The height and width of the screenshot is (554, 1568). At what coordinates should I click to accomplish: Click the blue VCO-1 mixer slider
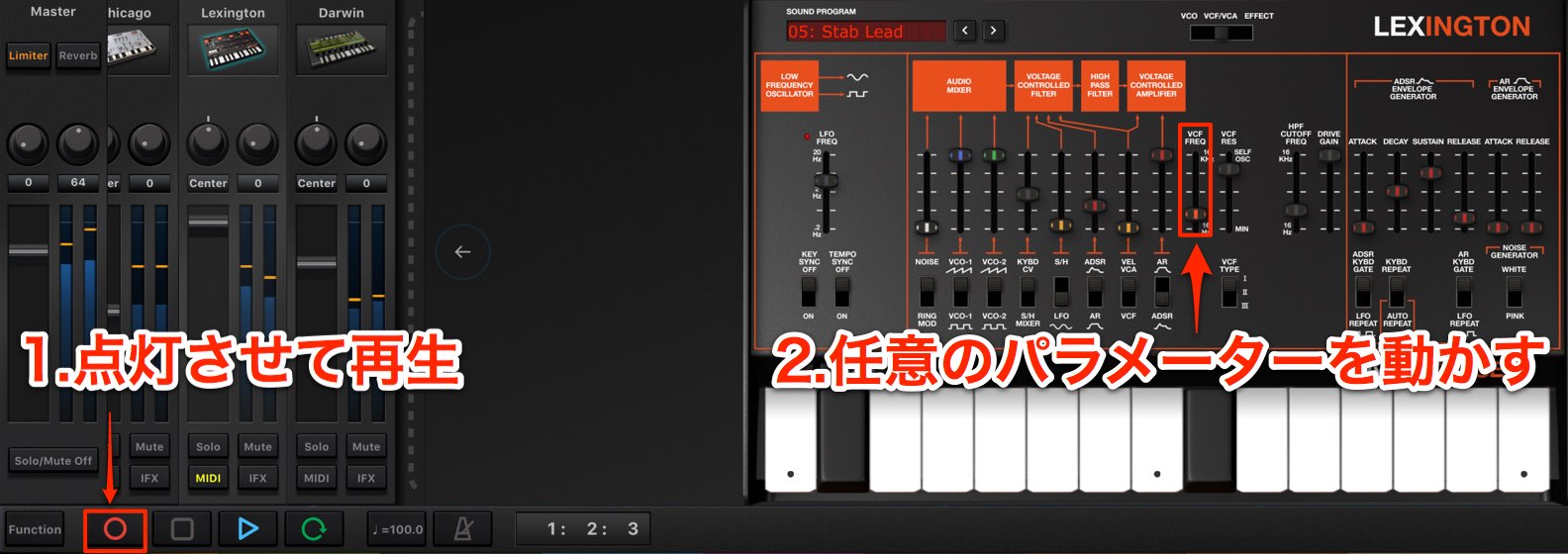tap(960, 155)
